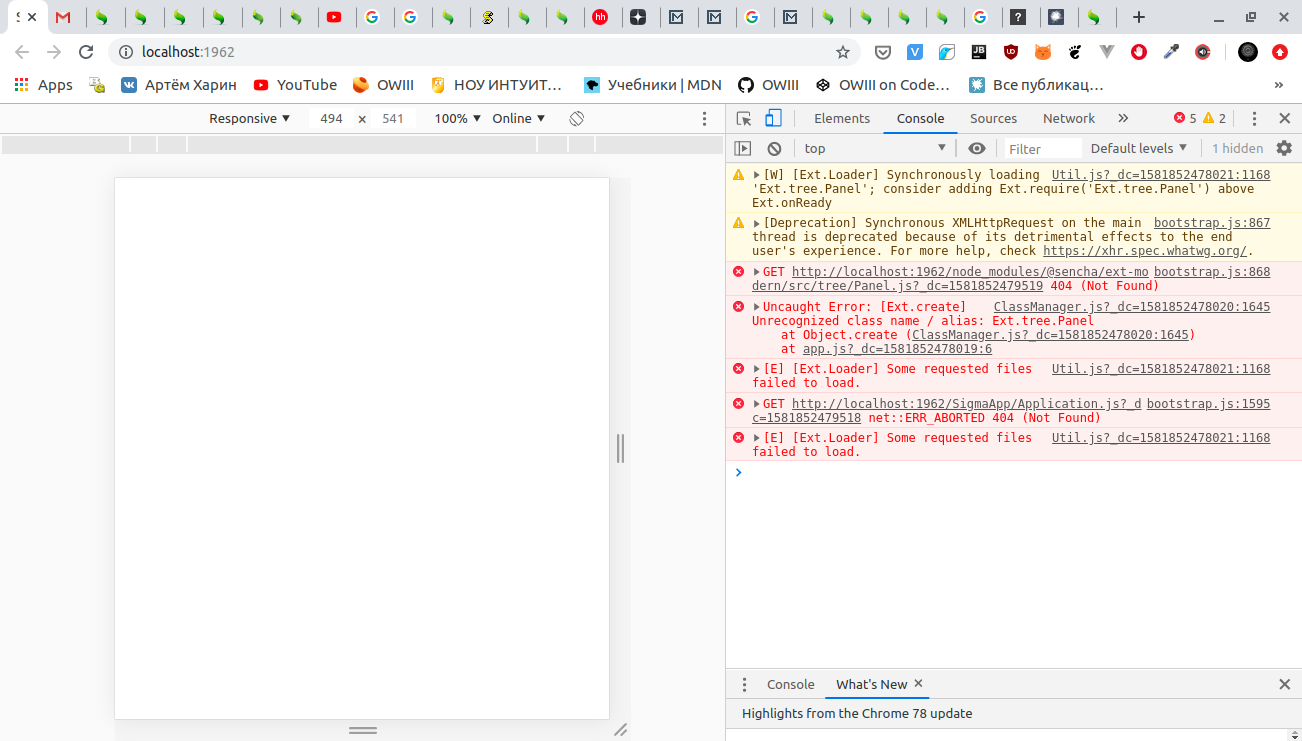This screenshot has width=1302, height=741.
Task: Expand the Ext.Loader warning message
Action: [757, 175]
